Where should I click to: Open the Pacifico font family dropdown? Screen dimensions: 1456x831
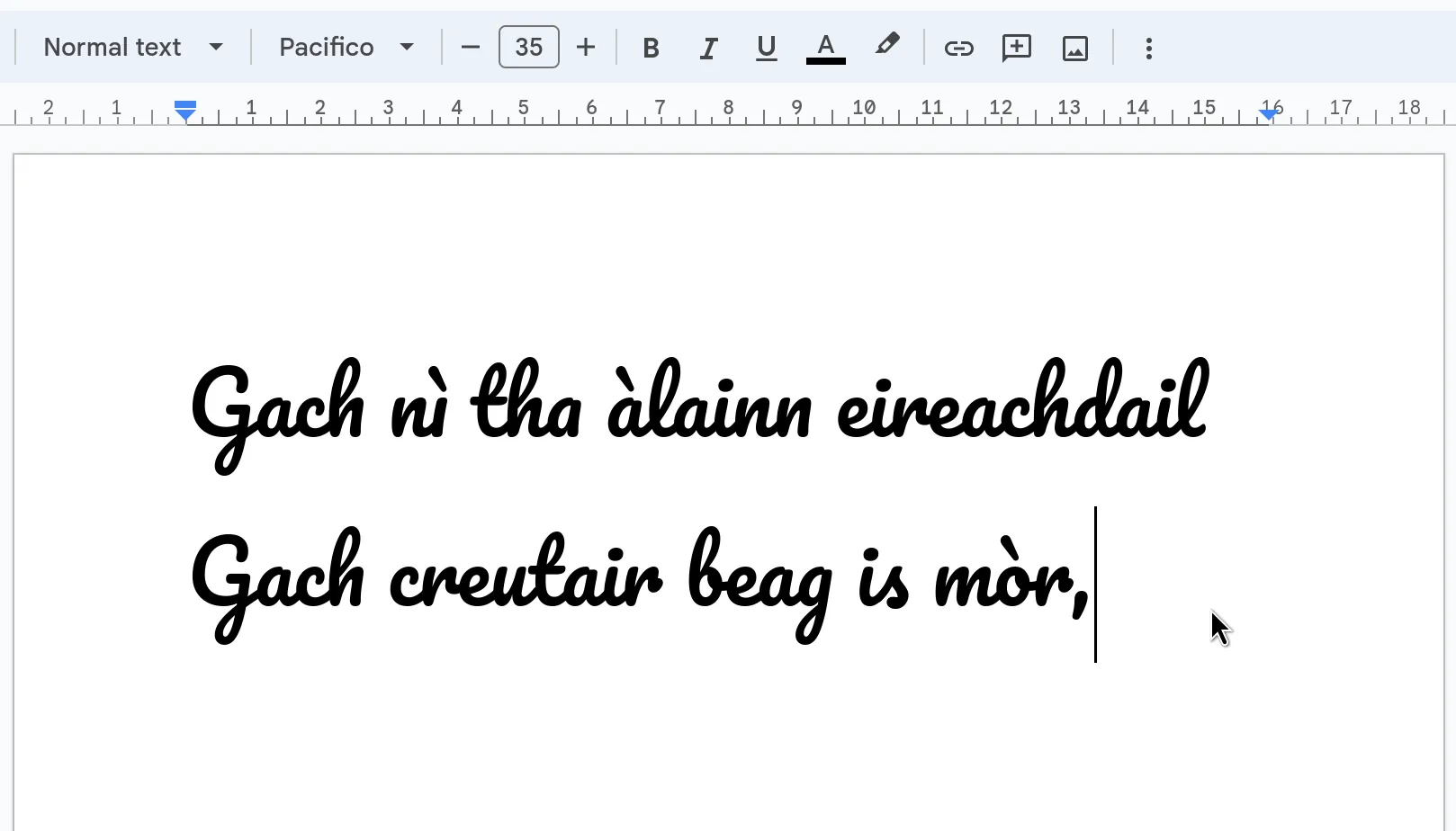346,47
